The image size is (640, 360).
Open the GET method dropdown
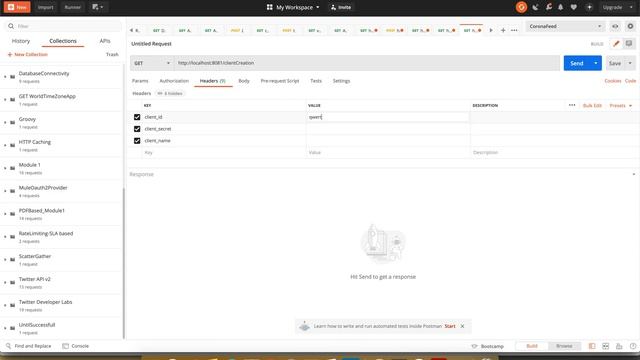tap(152, 63)
